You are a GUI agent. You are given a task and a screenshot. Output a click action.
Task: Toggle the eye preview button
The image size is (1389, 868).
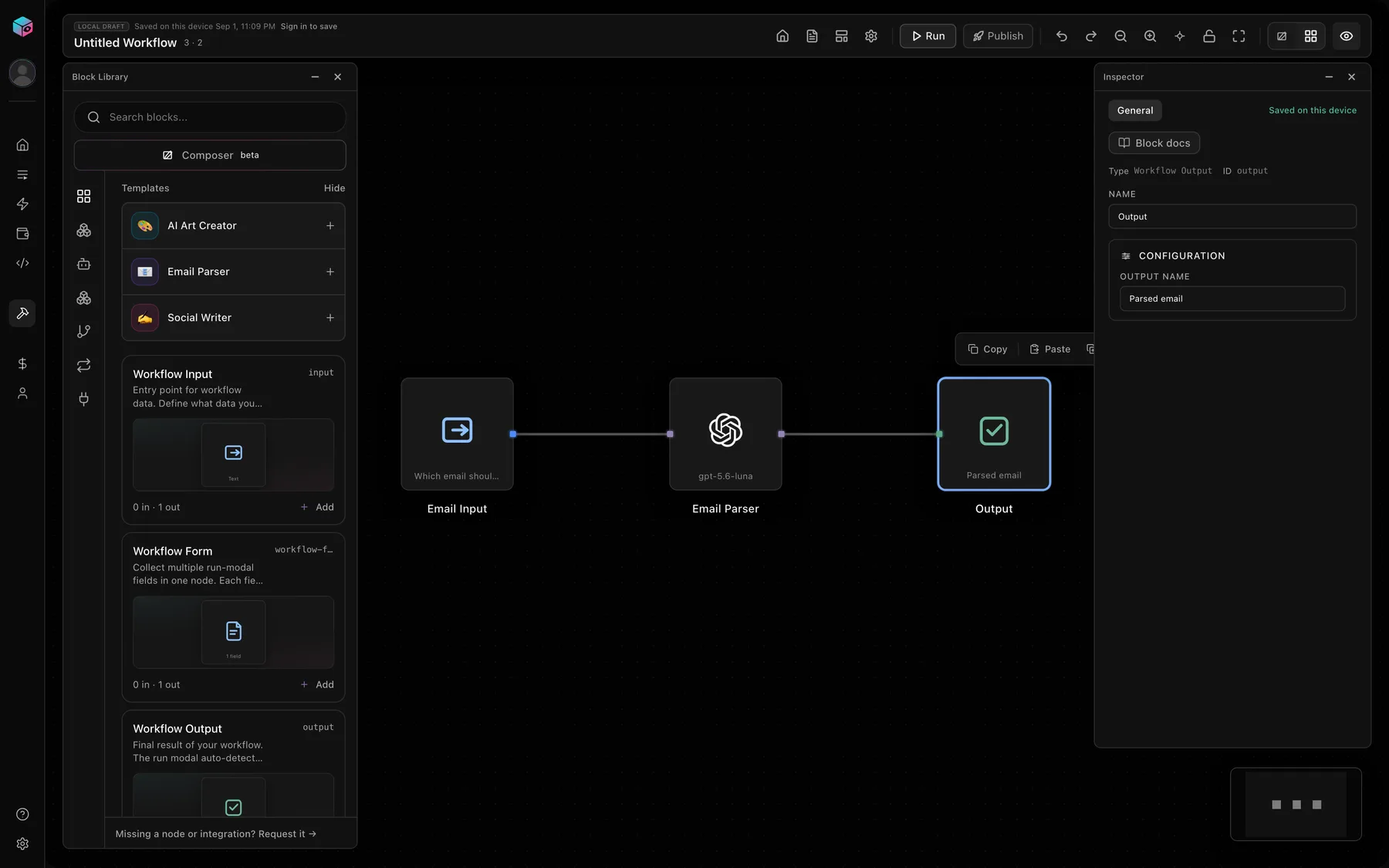coord(1347,36)
